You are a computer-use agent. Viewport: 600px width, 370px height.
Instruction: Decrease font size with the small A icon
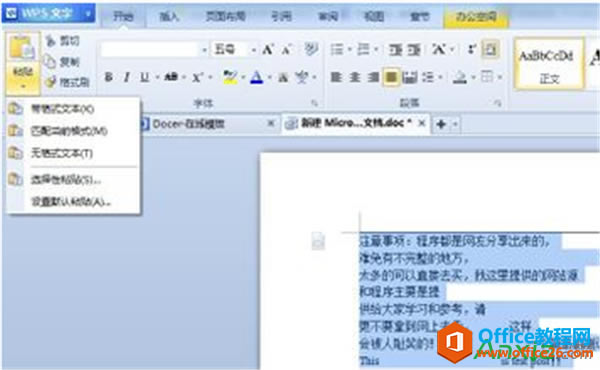point(287,49)
